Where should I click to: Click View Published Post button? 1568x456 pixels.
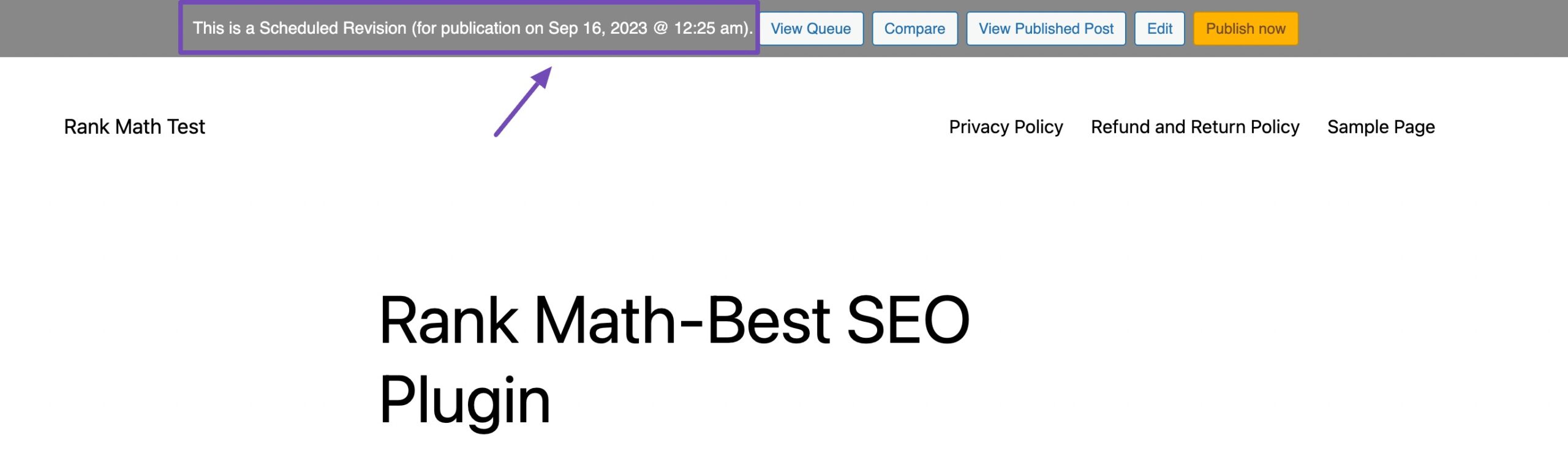pyautogui.click(x=1046, y=29)
